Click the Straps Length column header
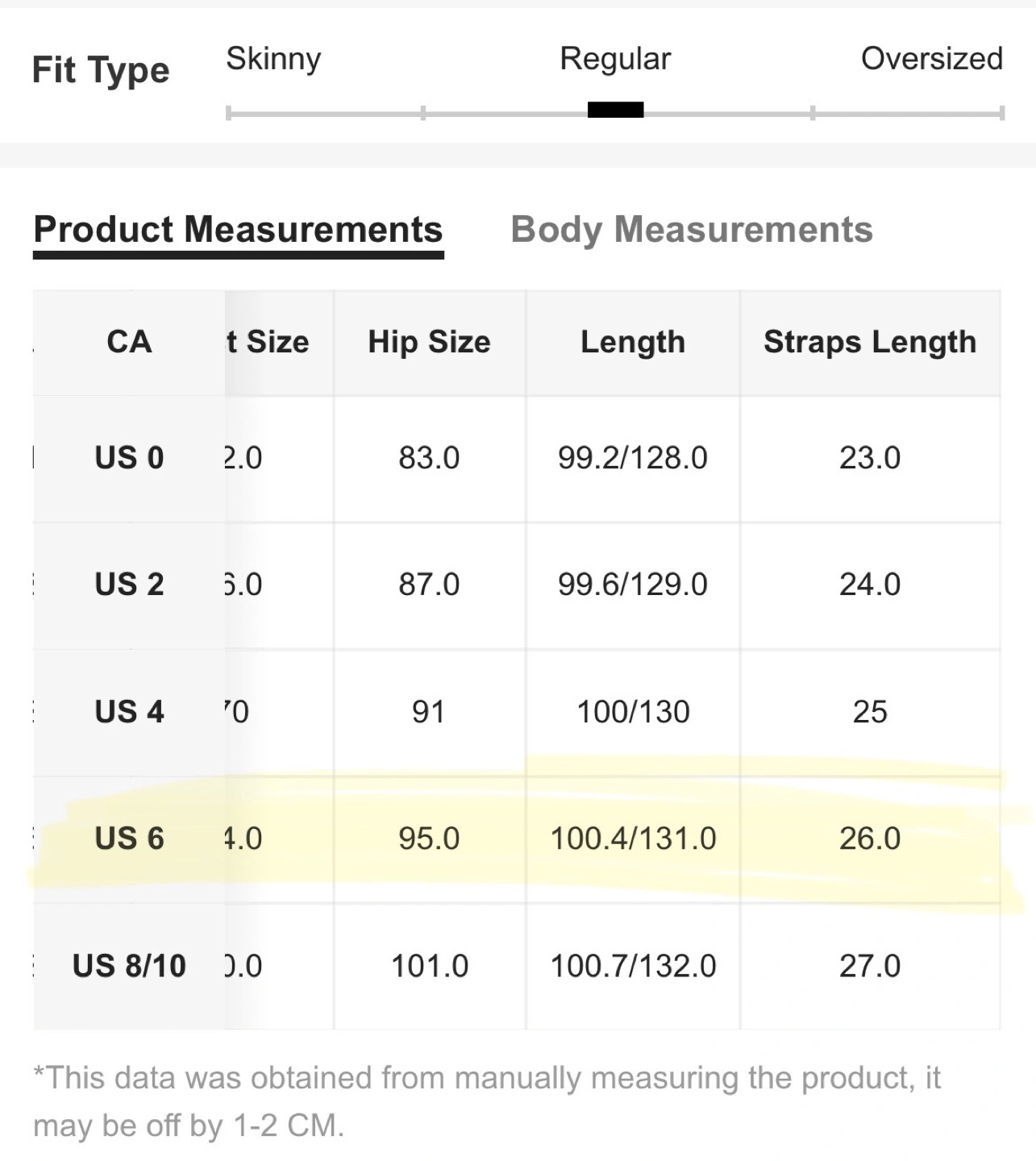This screenshot has height=1161, width=1036. tap(871, 343)
